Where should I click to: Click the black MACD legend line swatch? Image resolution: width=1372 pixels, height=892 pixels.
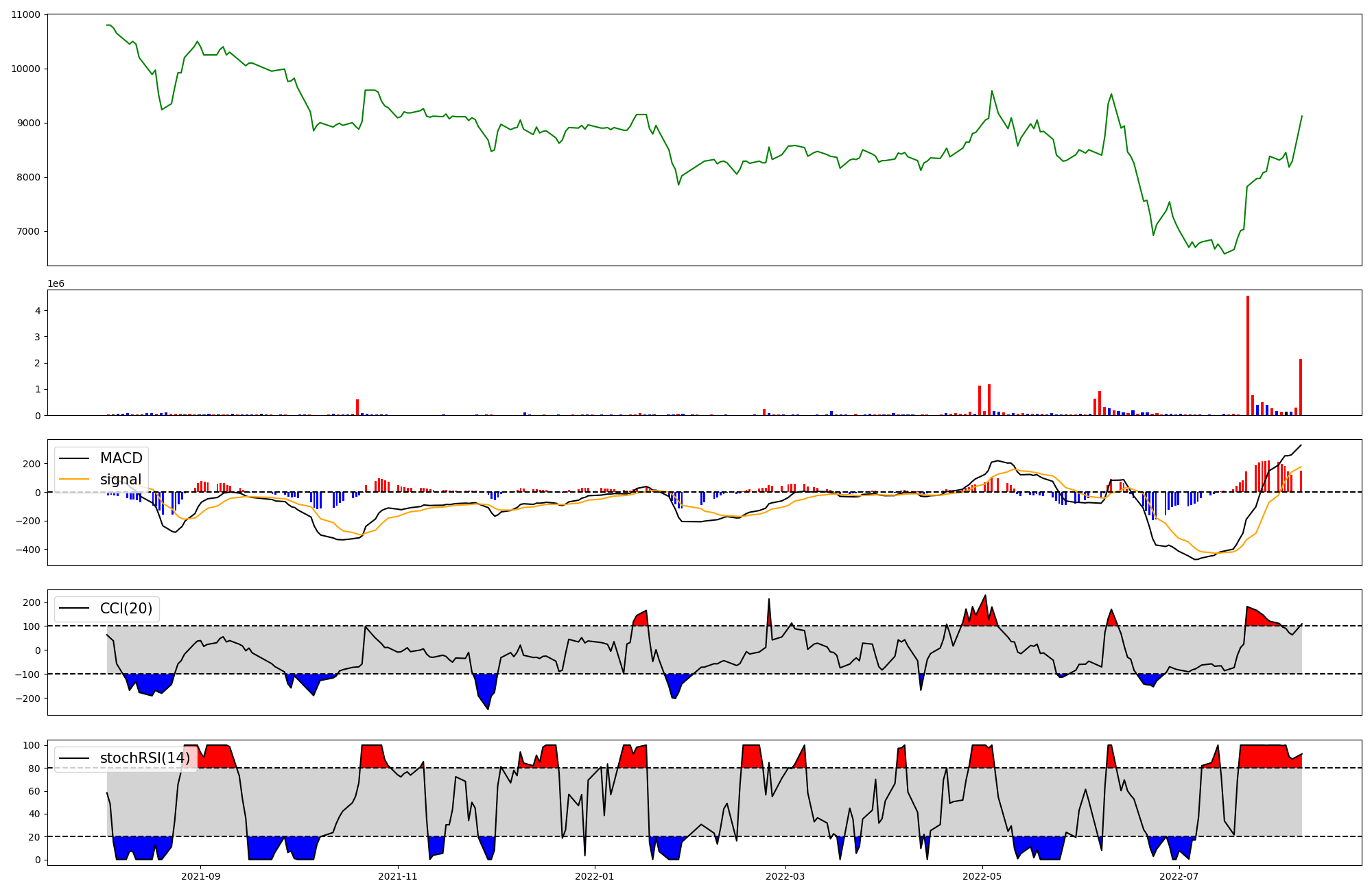click(75, 458)
